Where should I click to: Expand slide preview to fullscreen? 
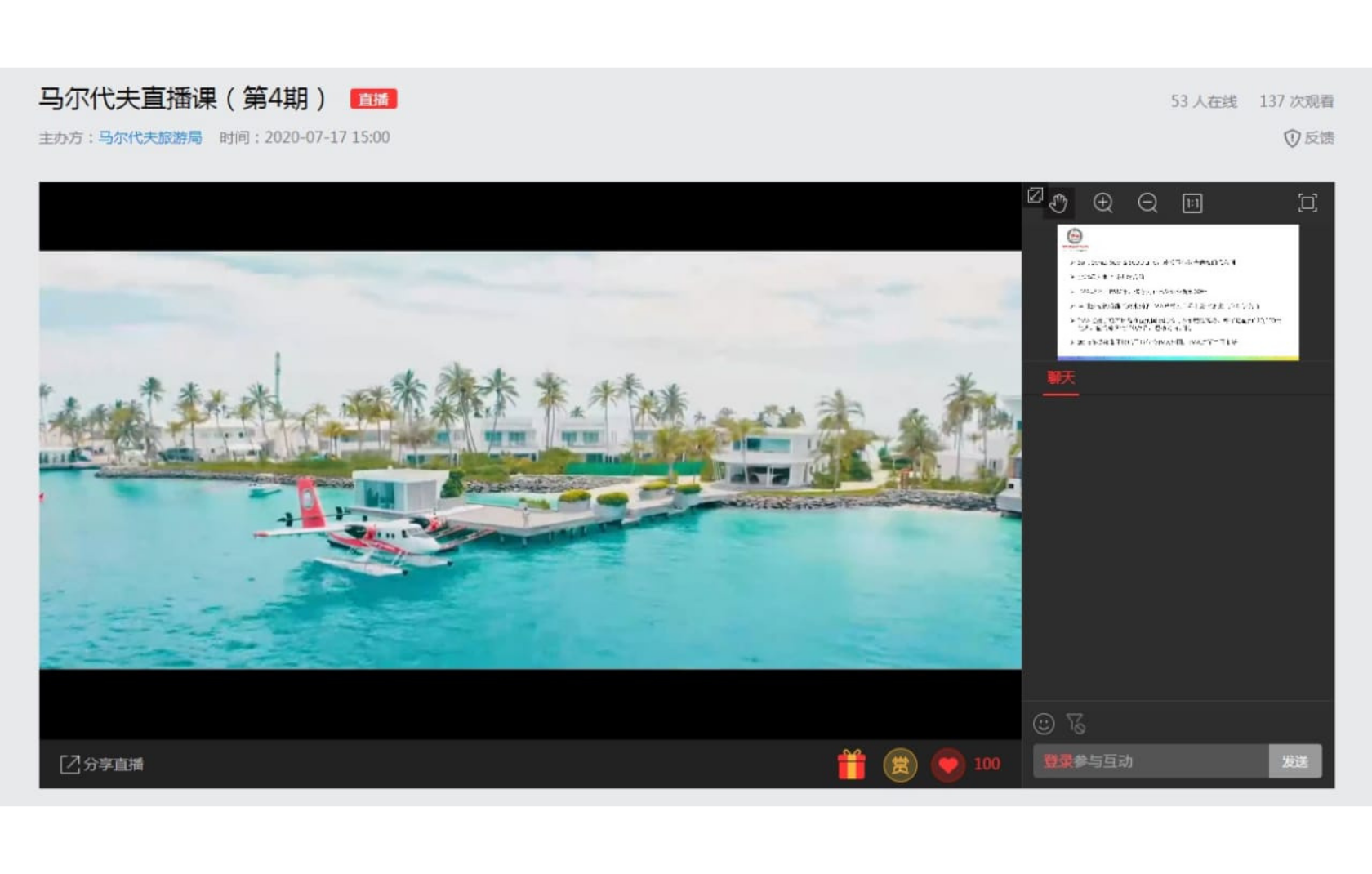1307,203
